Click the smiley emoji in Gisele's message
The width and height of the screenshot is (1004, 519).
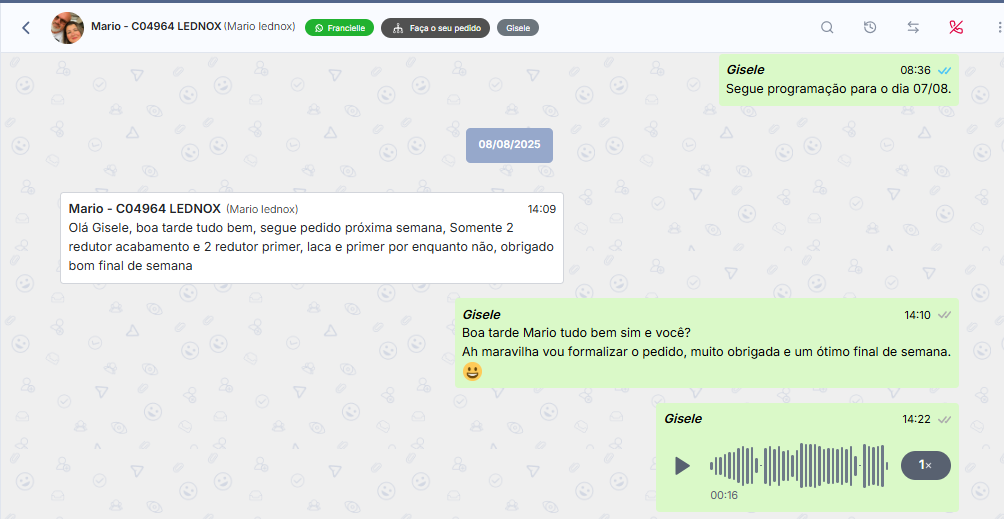[472, 372]
